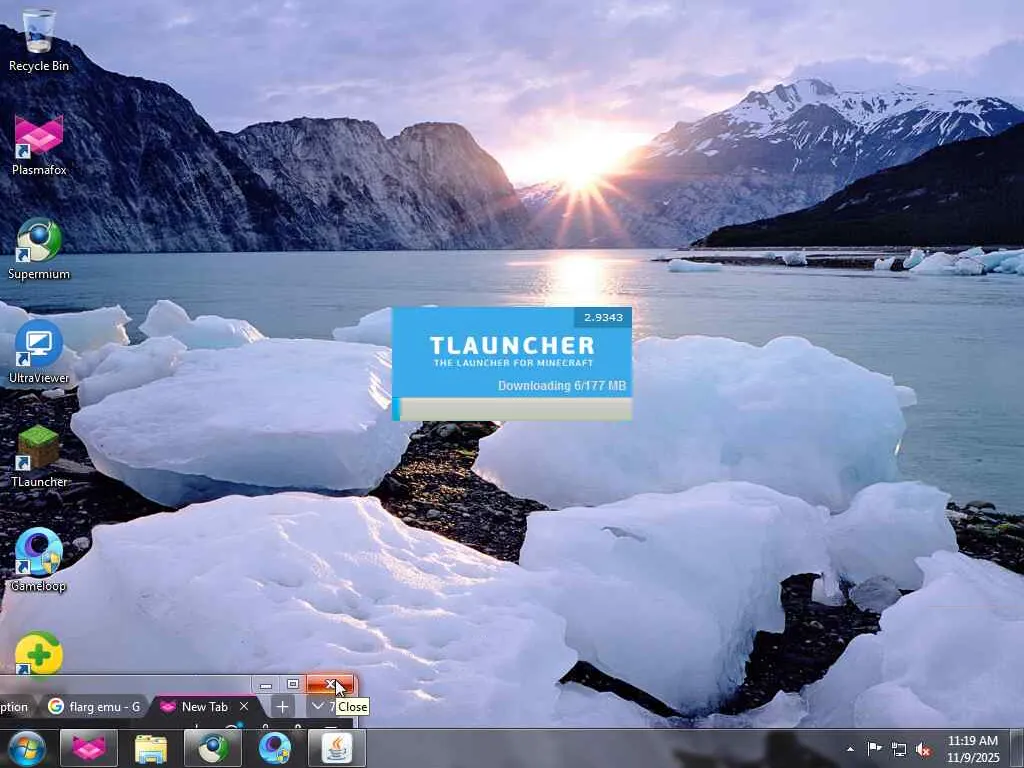Switch to Supermium on the taskbar
The width and height of the screenshot is (1024, 768).
tap(213, 748)
